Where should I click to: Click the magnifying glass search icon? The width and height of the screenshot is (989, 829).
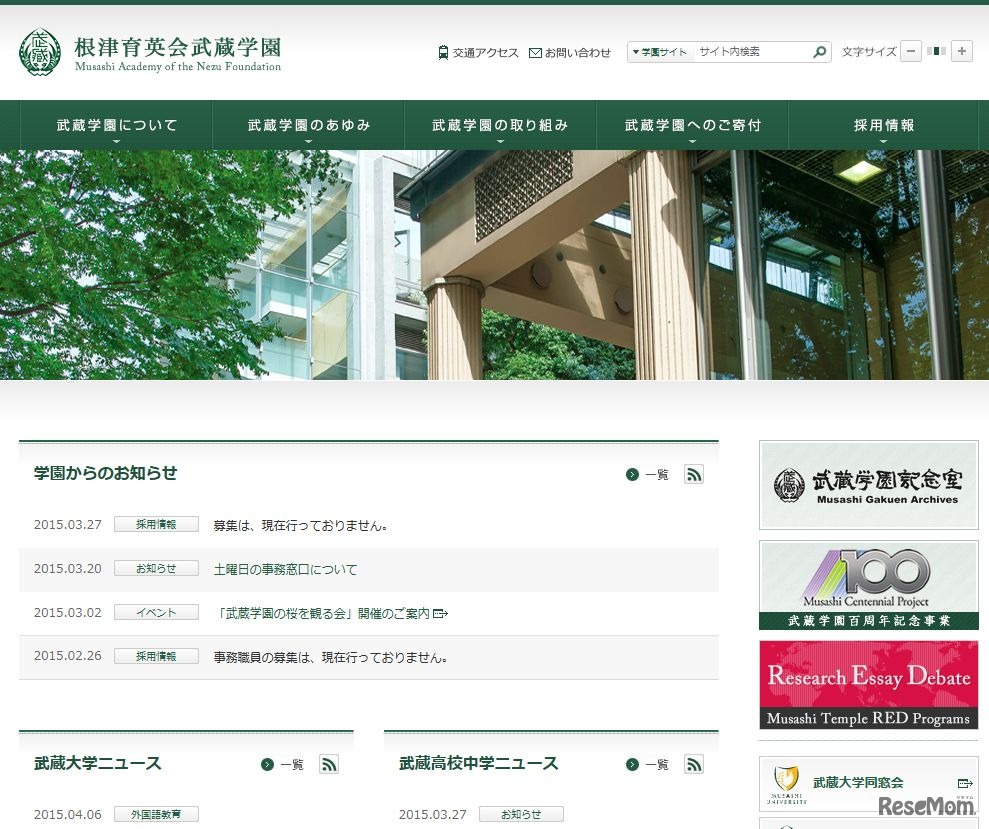point(820,51)
